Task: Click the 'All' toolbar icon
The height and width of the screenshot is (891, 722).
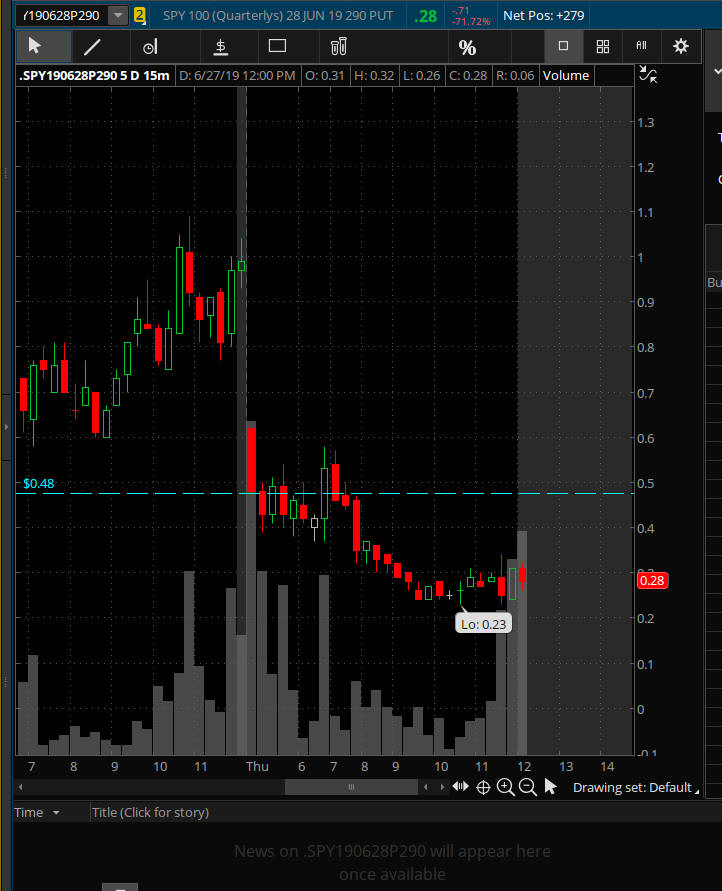Action: [641, 45]
